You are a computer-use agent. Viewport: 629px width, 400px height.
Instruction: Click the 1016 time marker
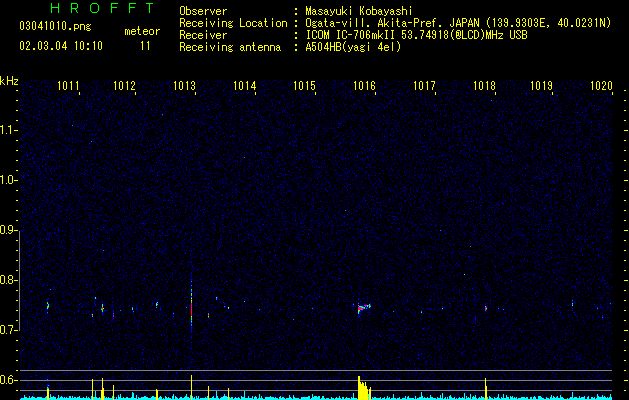pos(364,86)
